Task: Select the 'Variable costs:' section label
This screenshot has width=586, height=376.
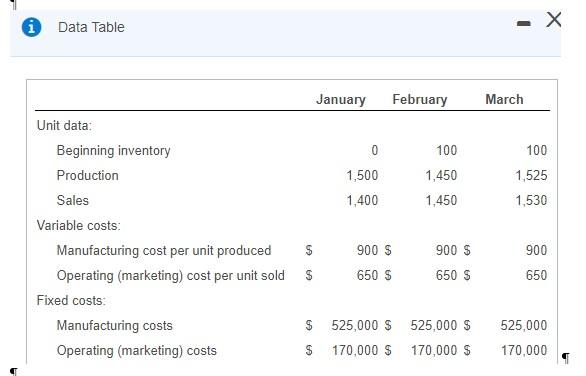Action: click(78, 226)
